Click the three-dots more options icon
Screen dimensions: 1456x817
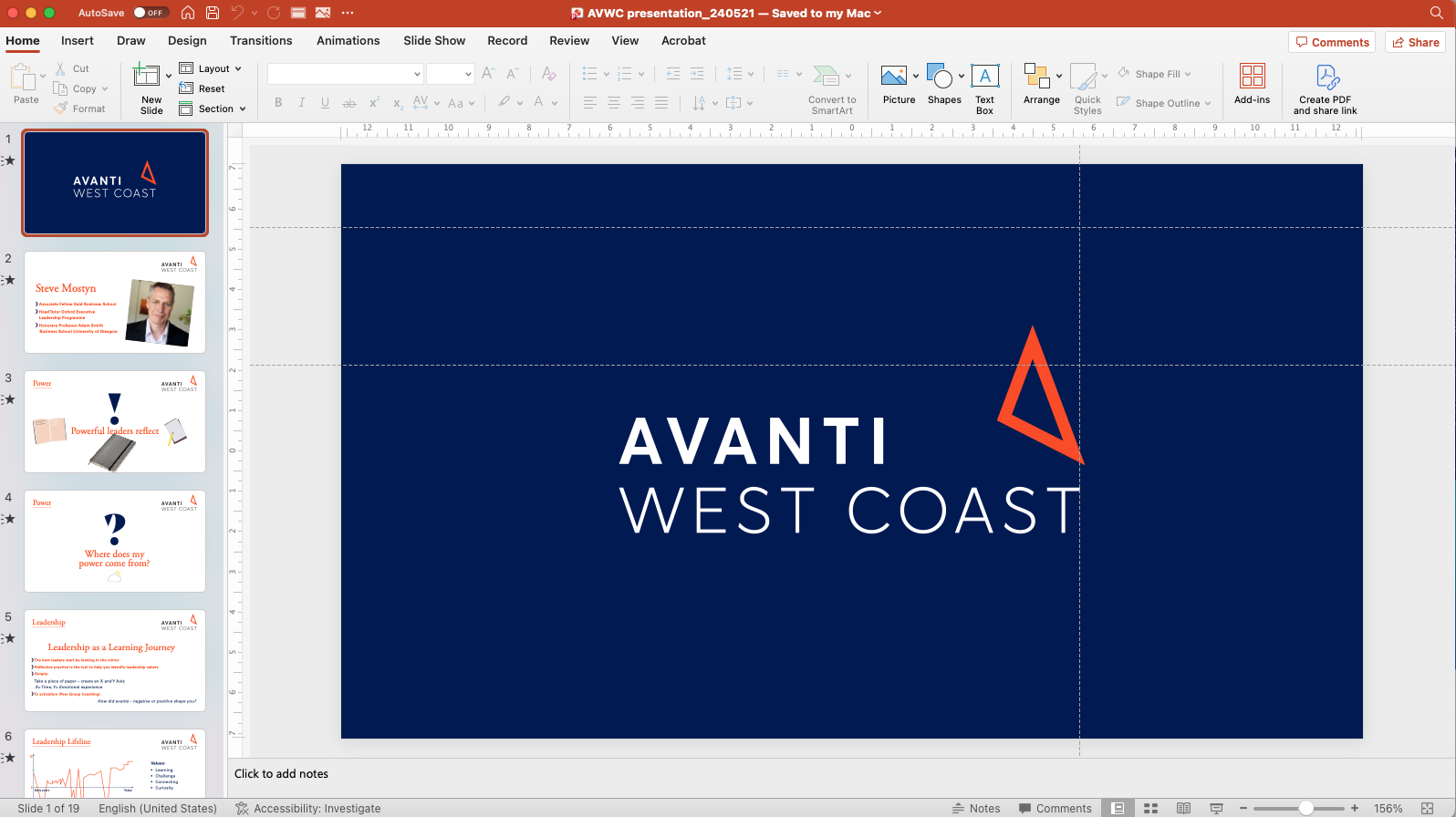[348, 13]
